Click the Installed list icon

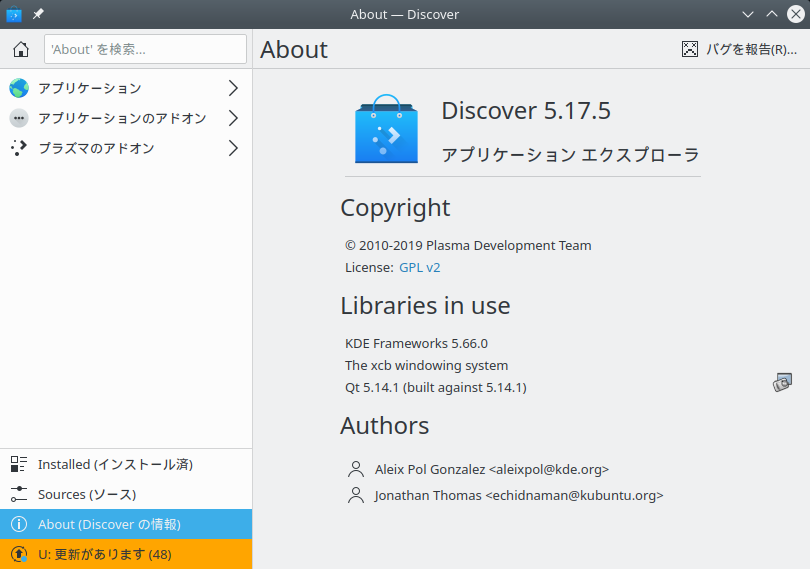pyautogui.click(x=19, y=464)
